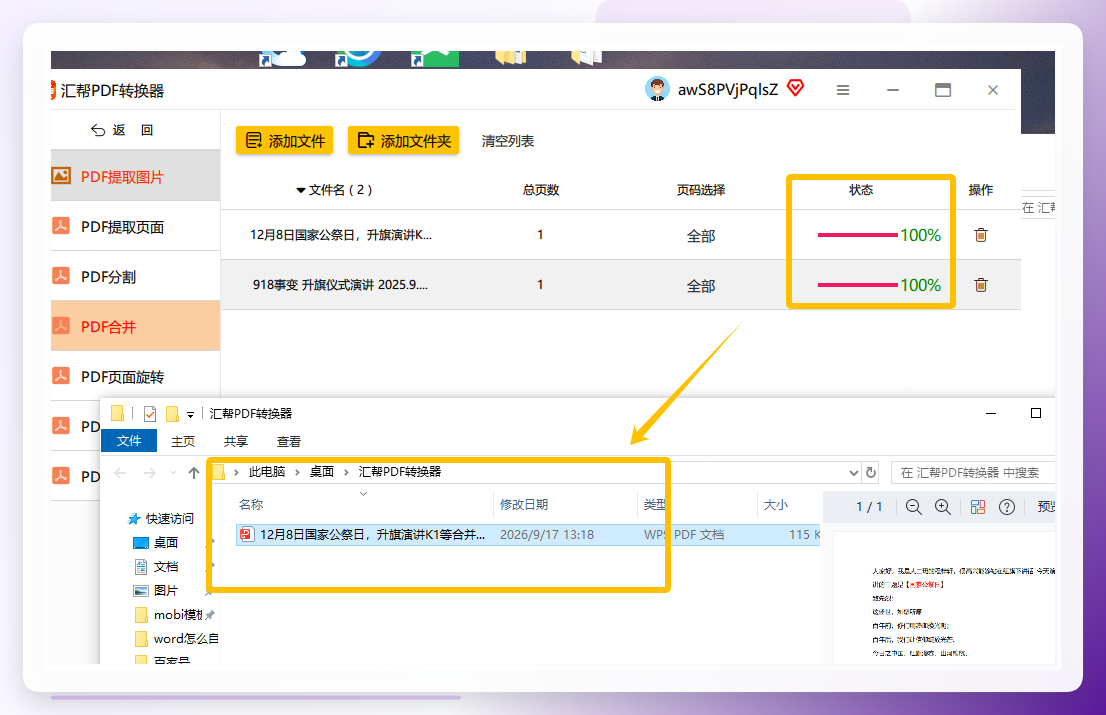Click 全部 page selection for 12月8日 row
The width and height of the screenshot is (1106, 715).
[701, 236]
